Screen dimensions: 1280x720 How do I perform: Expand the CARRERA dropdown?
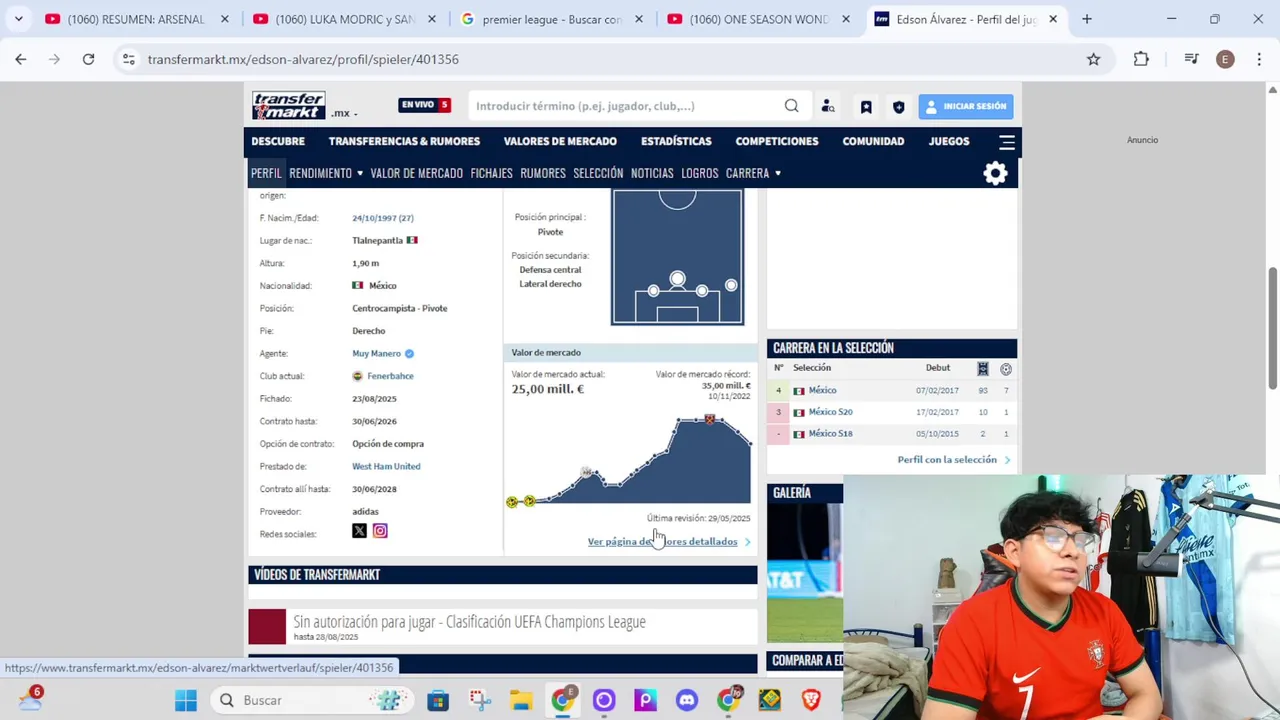pyautogui.click(x=753, y=173)
